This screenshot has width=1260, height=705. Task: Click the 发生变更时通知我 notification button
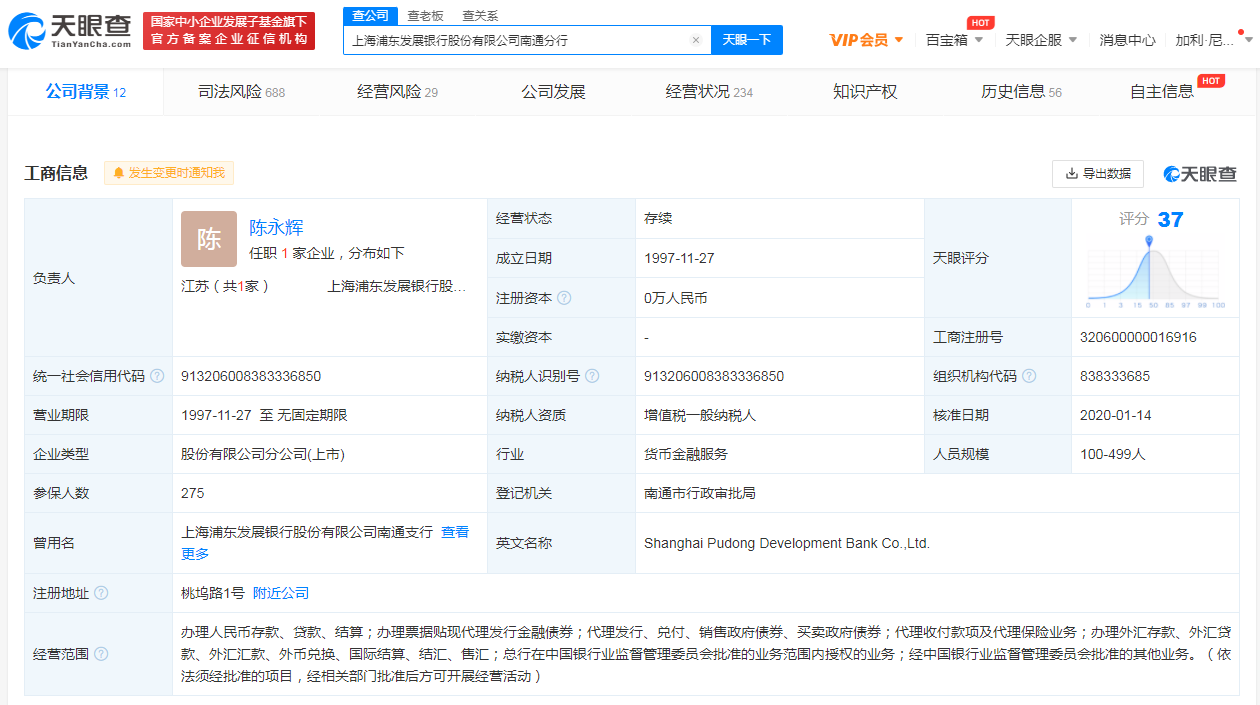click(168, 173)
